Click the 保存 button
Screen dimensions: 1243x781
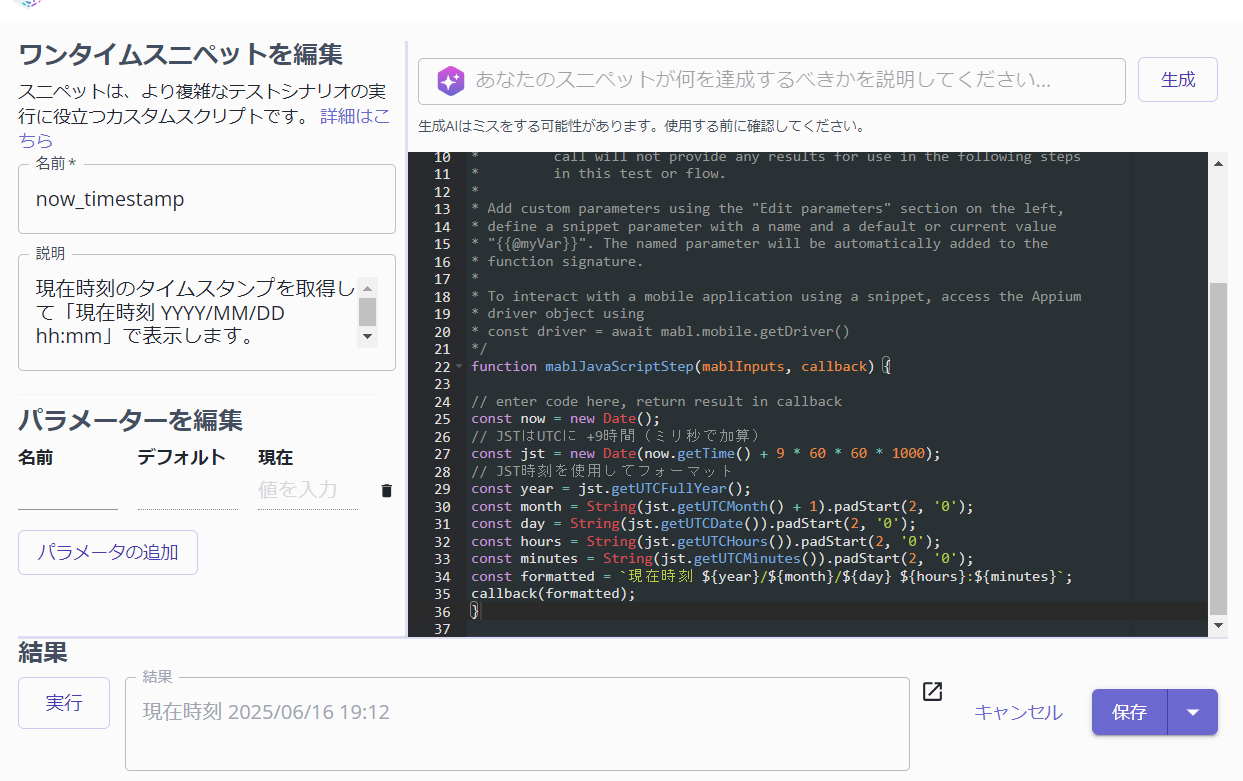pos(1130,712)
